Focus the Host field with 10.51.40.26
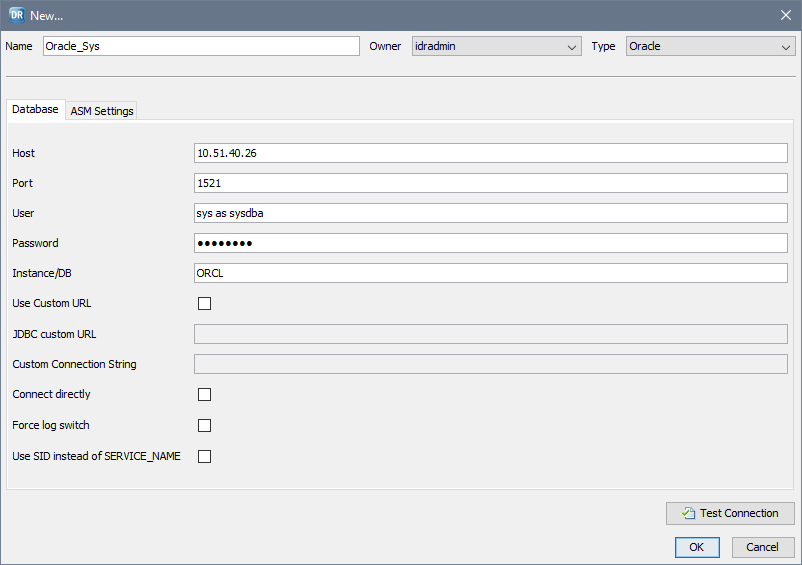The width and height of the screenshot is (802, 565). click(490, 153)
